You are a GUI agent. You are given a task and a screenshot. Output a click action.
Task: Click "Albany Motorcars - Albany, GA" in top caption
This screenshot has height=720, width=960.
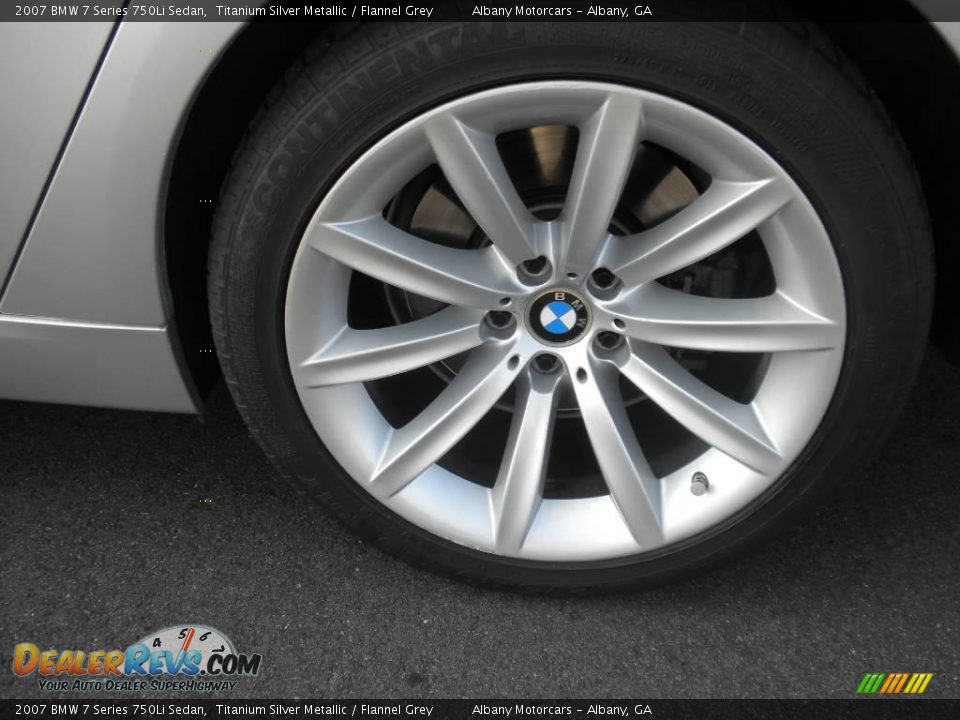pyautogui.click(x=561, y=10)
